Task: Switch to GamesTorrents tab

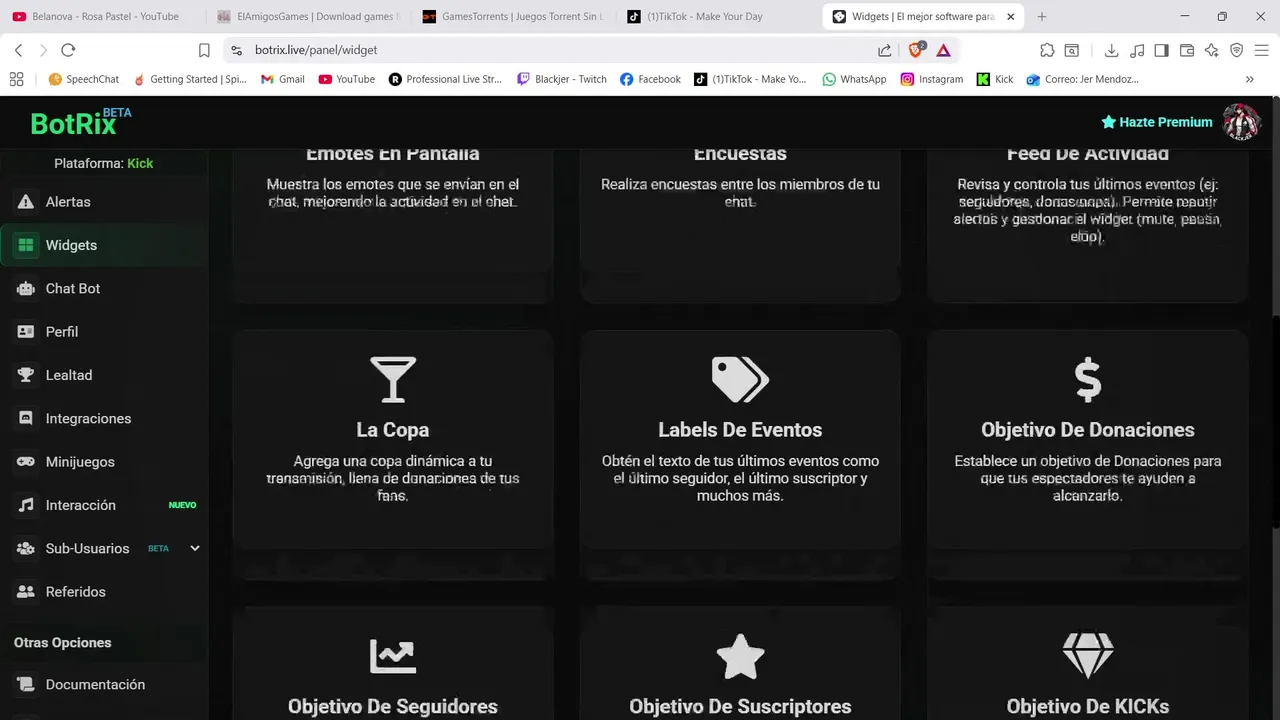Action: [512, 16]
